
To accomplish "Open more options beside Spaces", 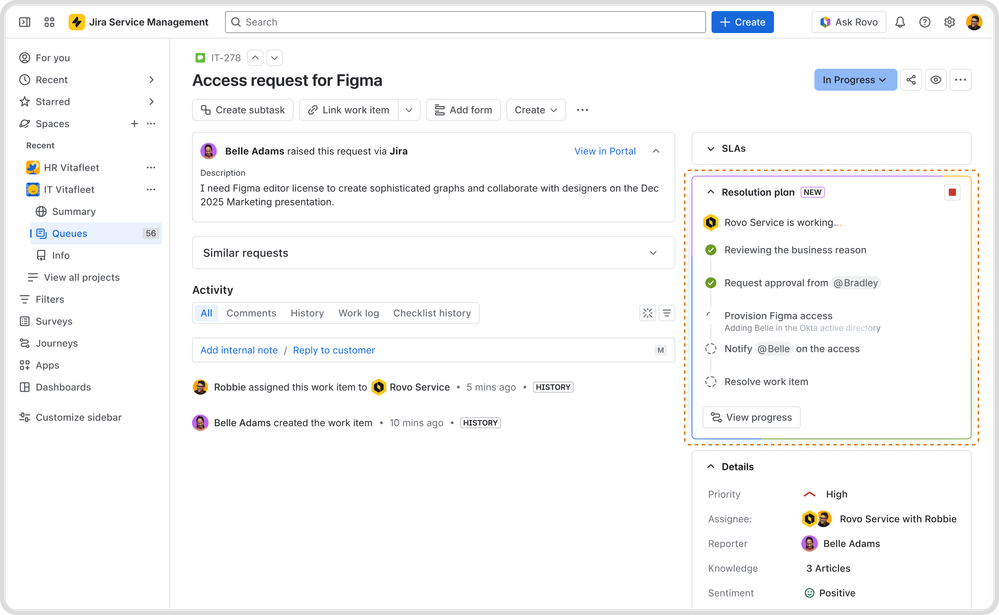I will pyautogui.click(x=151, y=124).
